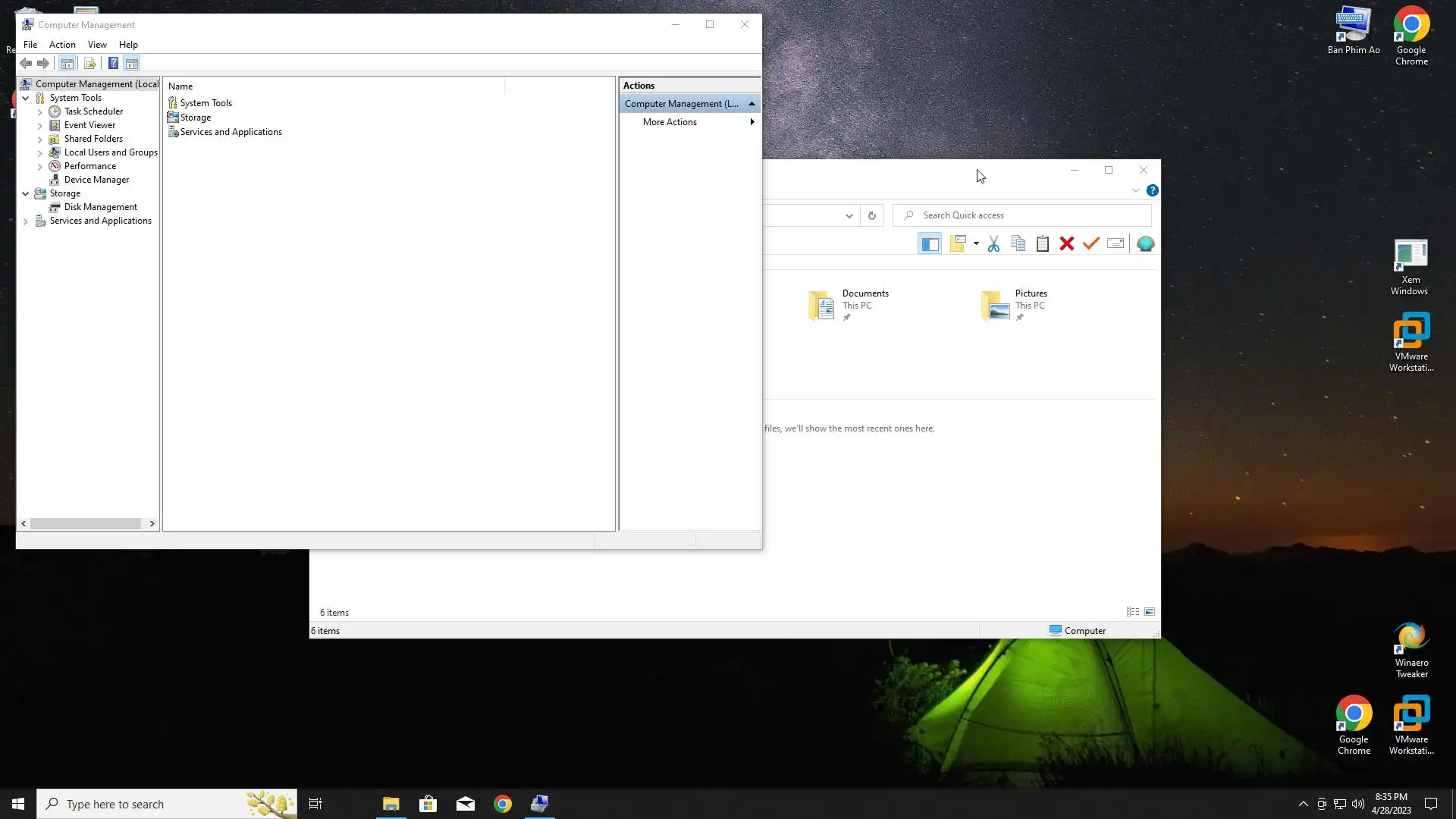Image resolution: width=1456 pixels, height=819 pixels.
Task: Click the red X Delete icon
Action: tap(1066, 243)
